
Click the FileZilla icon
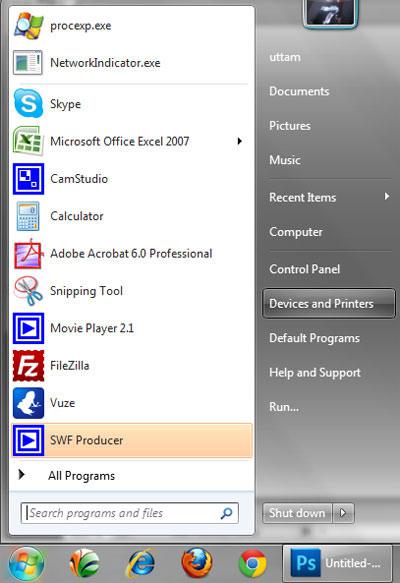tap(28, 365)
